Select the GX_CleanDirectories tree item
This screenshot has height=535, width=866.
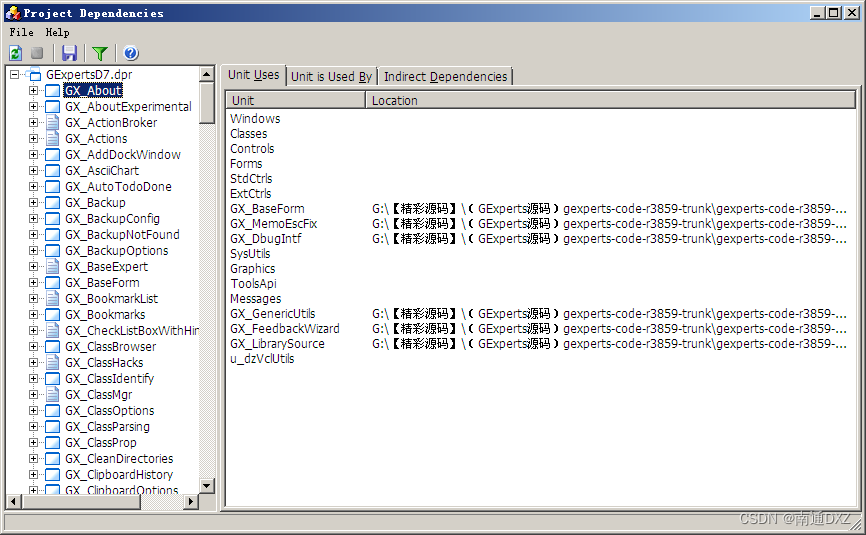[119, 459]
